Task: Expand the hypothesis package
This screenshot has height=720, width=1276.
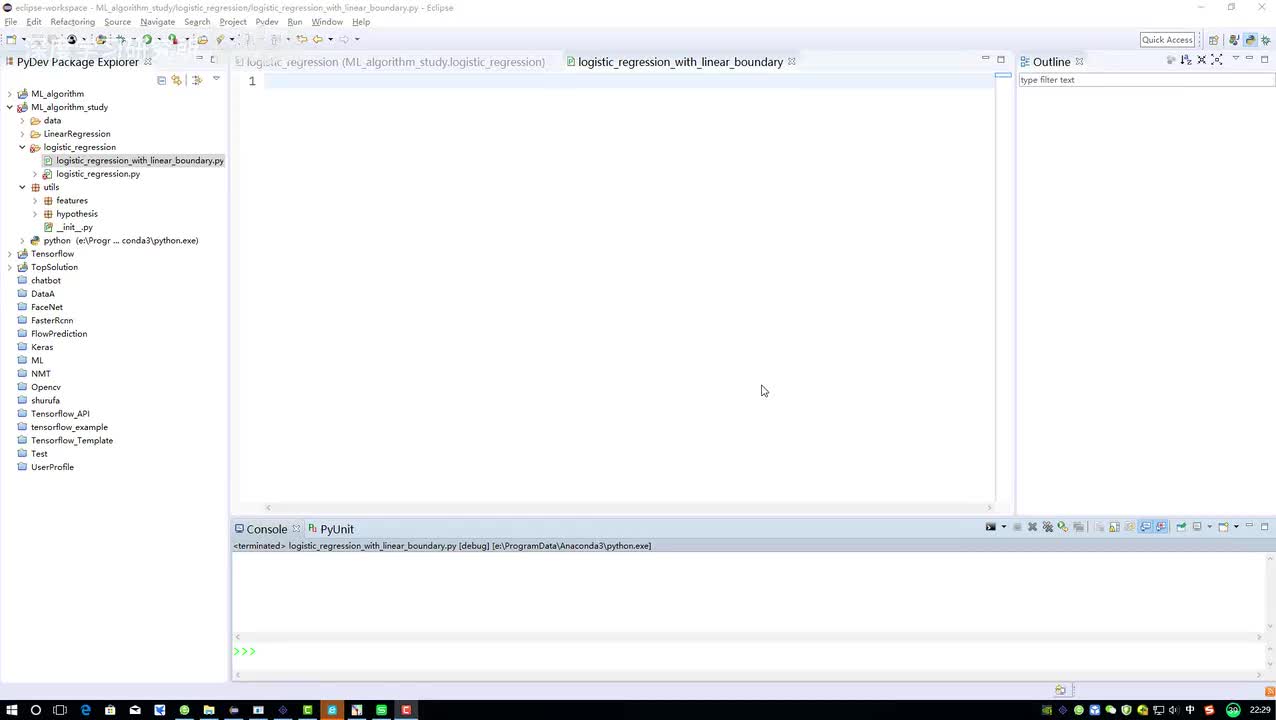Action: coord(35,214)
